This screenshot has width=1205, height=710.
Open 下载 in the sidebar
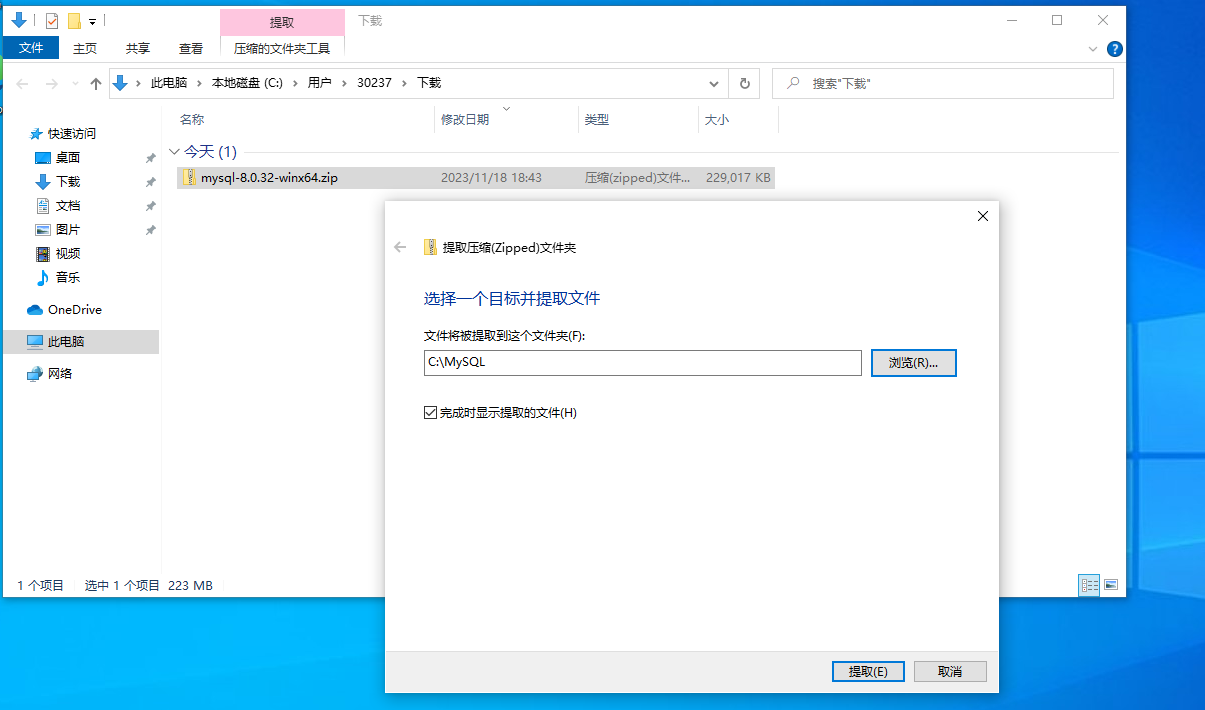point(67,181)
